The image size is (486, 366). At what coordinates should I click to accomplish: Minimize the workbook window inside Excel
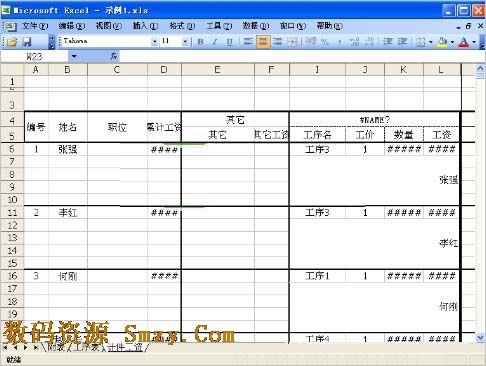click(x=459, y=27)
